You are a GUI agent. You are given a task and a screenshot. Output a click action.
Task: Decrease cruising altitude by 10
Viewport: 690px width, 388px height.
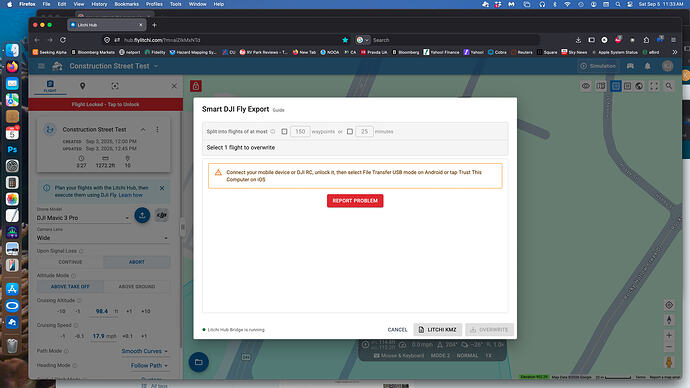61,311
